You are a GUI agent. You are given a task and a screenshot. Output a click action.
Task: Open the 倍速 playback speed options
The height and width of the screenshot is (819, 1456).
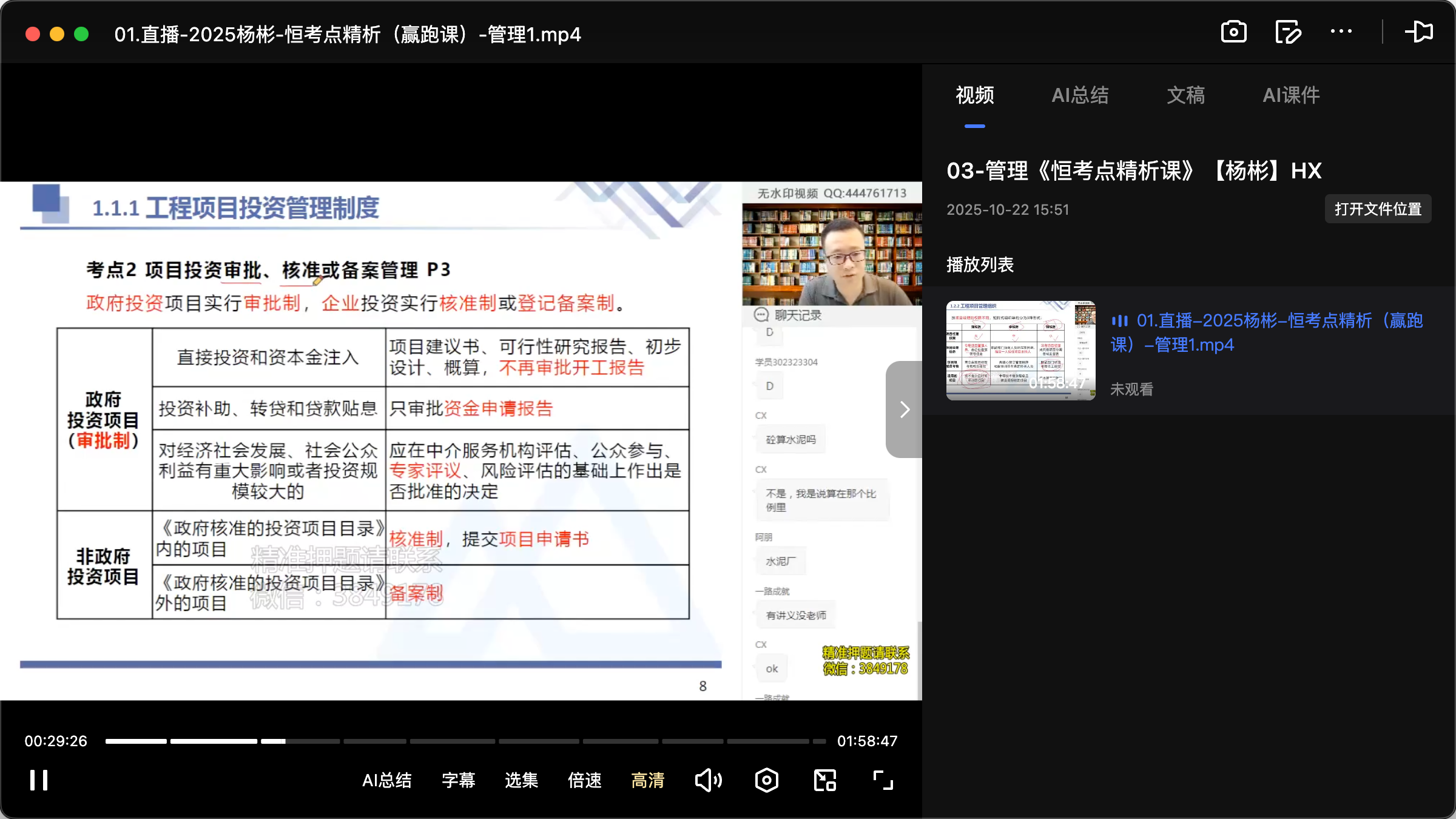584,781
